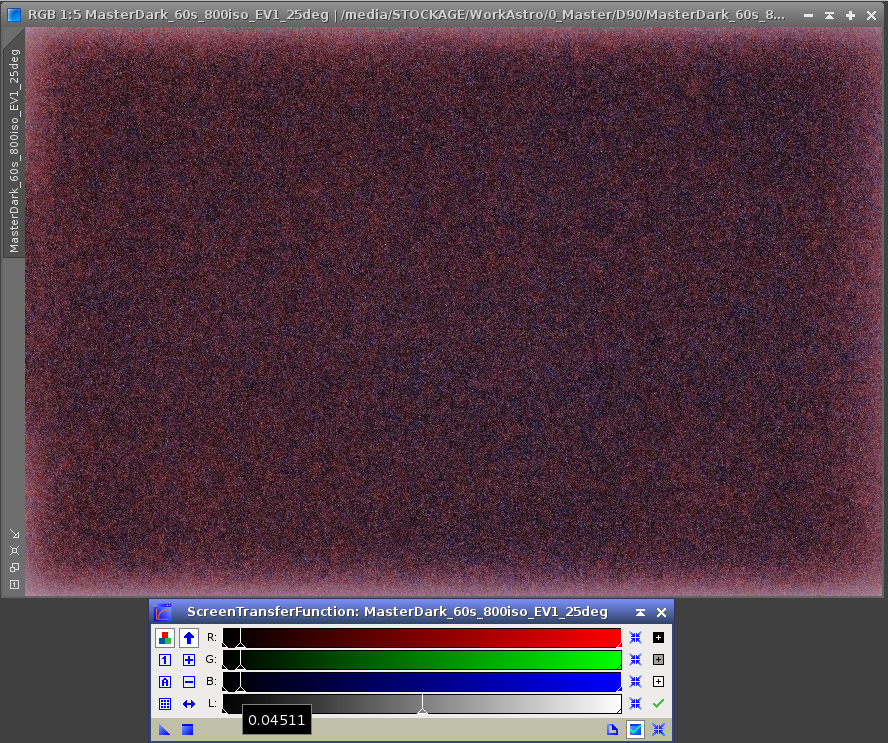Select the Edit STF mode arrow
888x743 pixels.
coord(188,637)
